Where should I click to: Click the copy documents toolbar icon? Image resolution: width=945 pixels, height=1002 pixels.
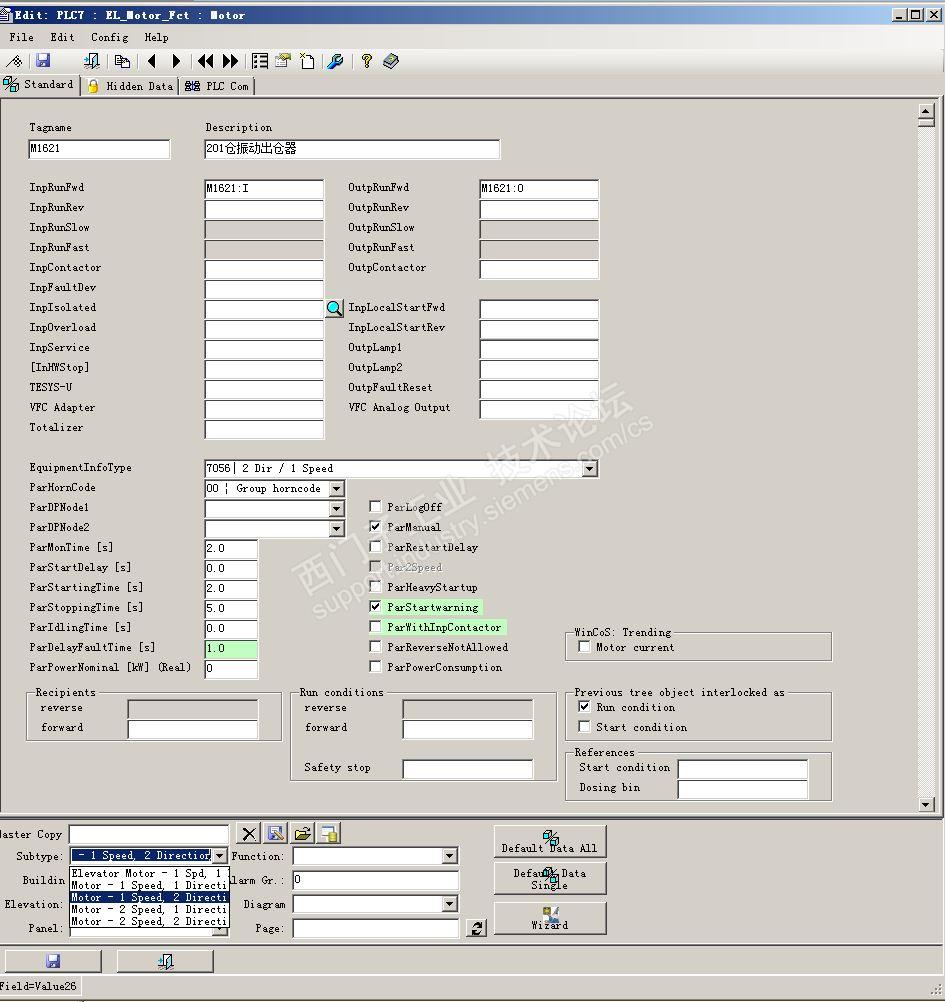pyautogui.click(x=122, y=61)
